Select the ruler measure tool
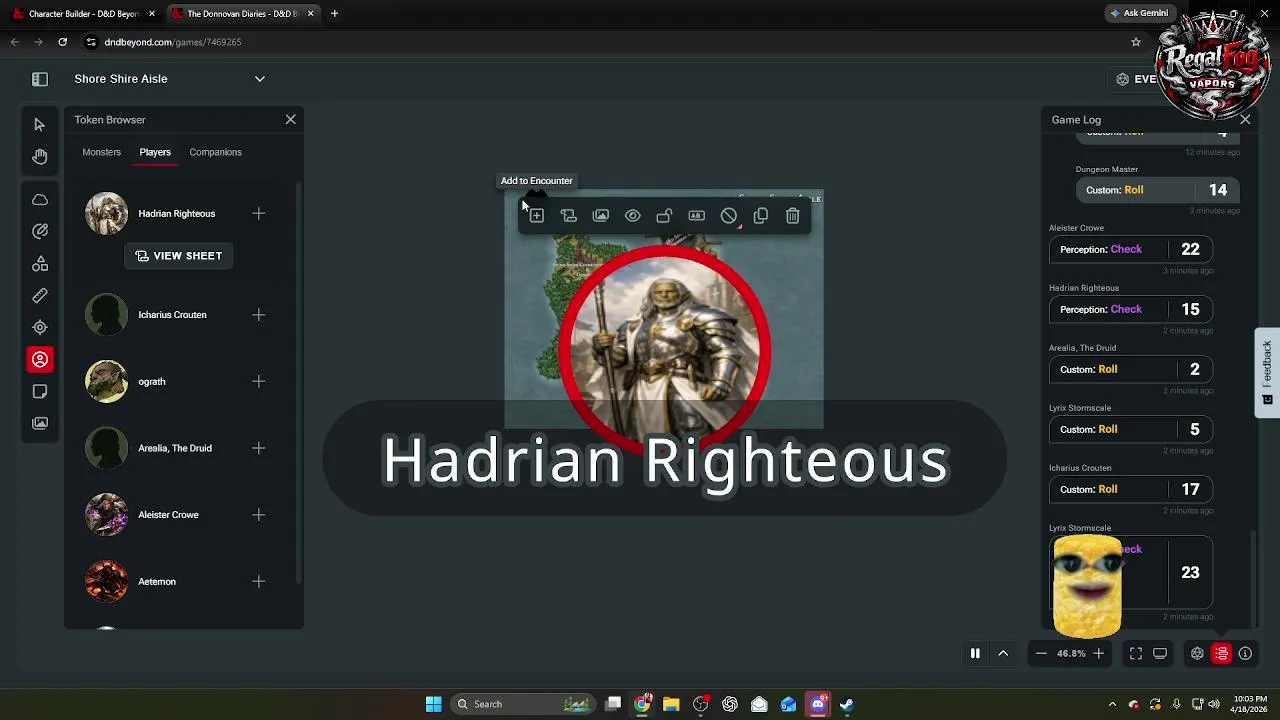Viewport: 1280px width, 720px height. coord(40,295)
